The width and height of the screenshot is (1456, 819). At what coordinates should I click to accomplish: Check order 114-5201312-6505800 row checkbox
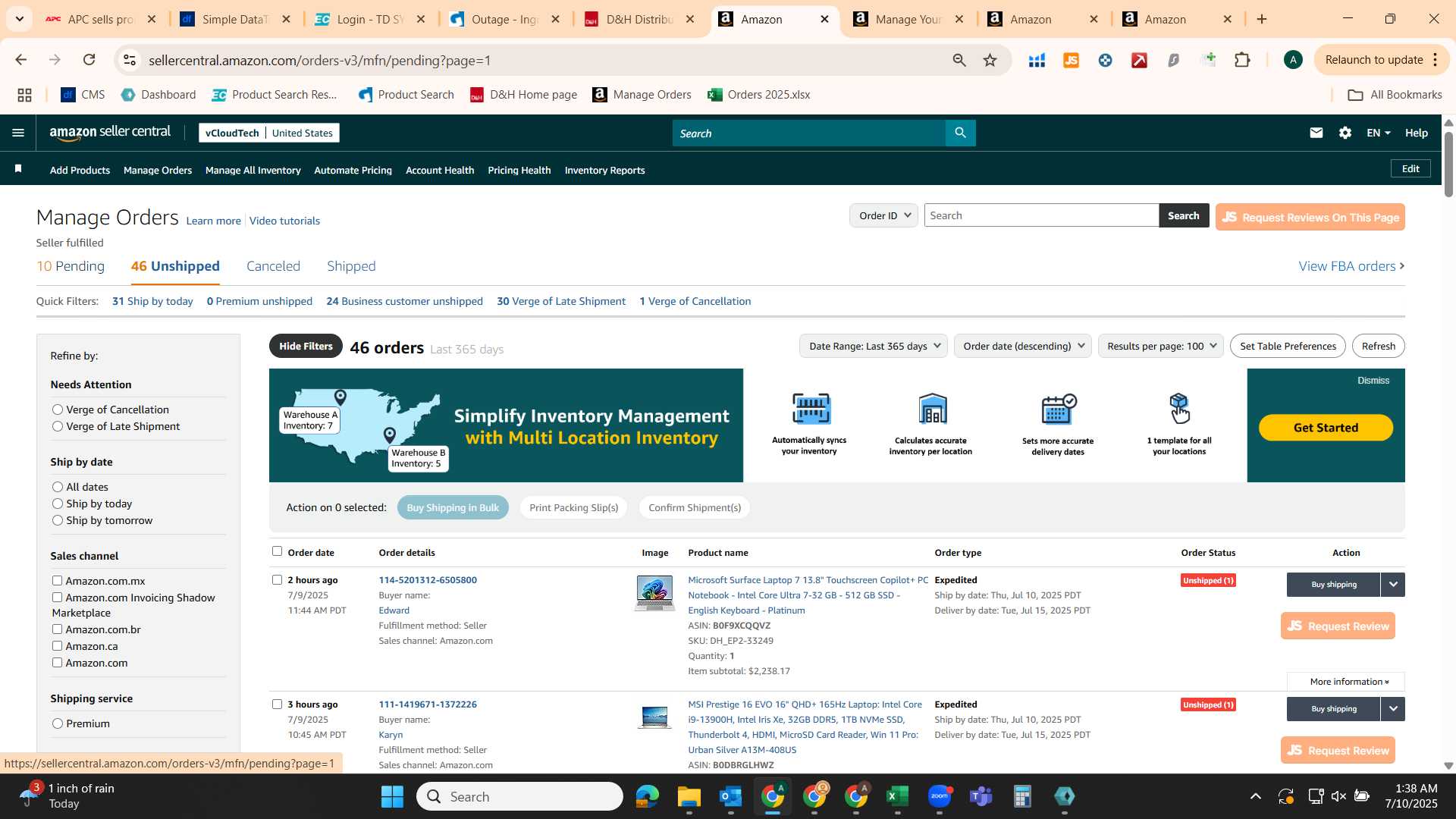point(277,579)
